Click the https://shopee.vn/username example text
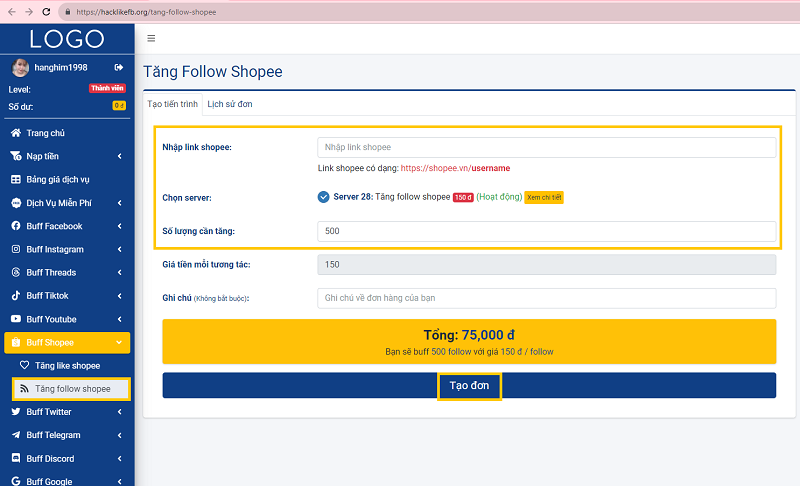The width and height of the screenshot is (800, 486). 455,168
